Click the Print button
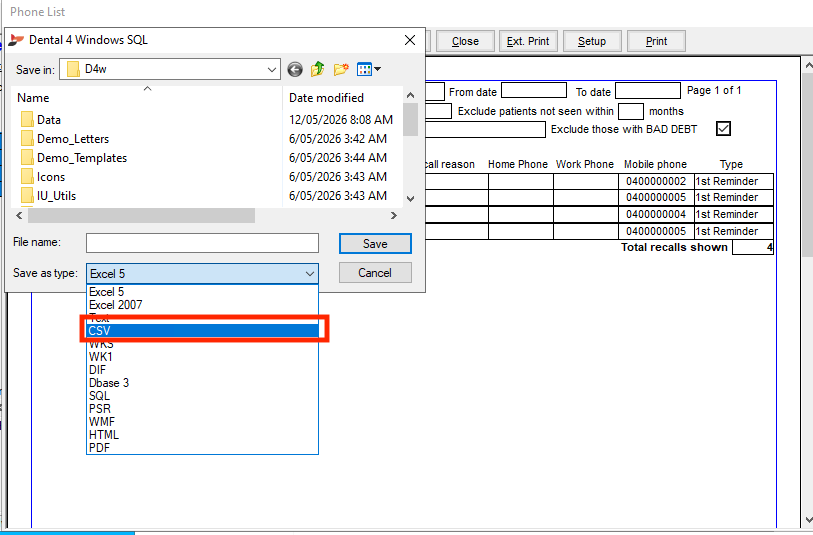 [656, 41]
